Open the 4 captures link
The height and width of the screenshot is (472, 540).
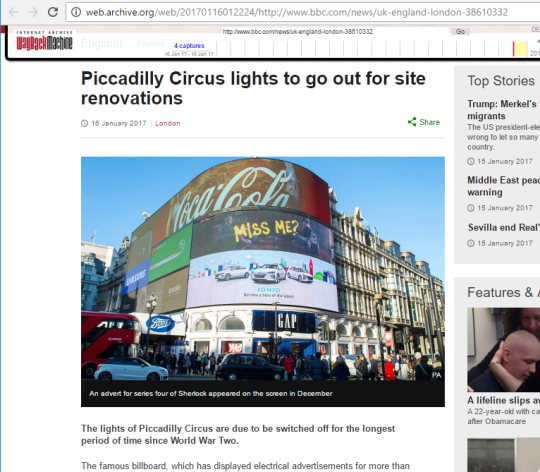pos(189,45)
